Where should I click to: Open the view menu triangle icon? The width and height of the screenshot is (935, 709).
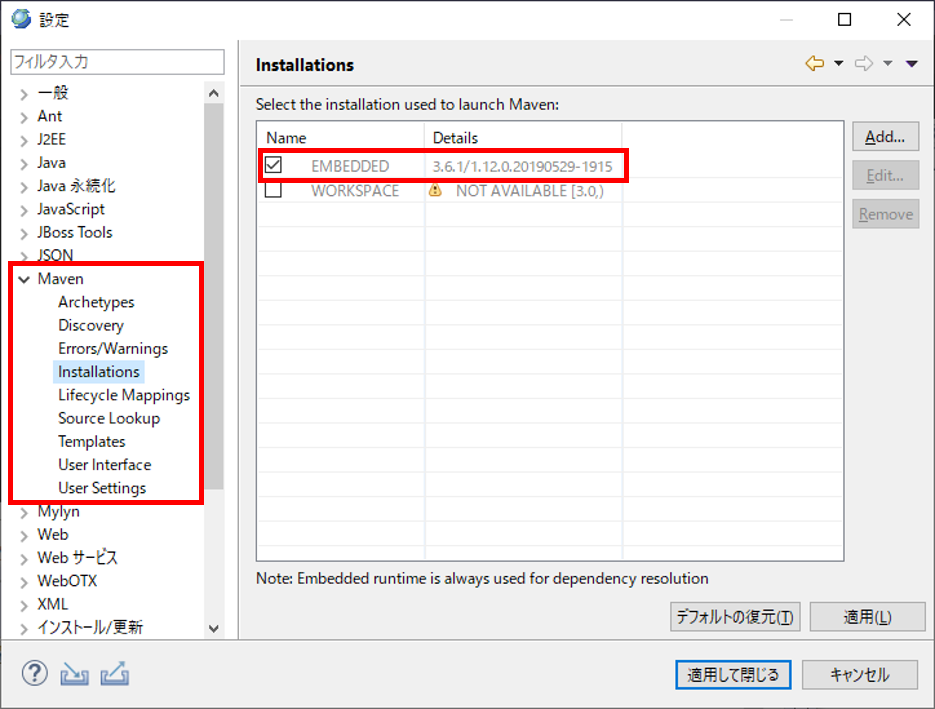tap(911, 64)
